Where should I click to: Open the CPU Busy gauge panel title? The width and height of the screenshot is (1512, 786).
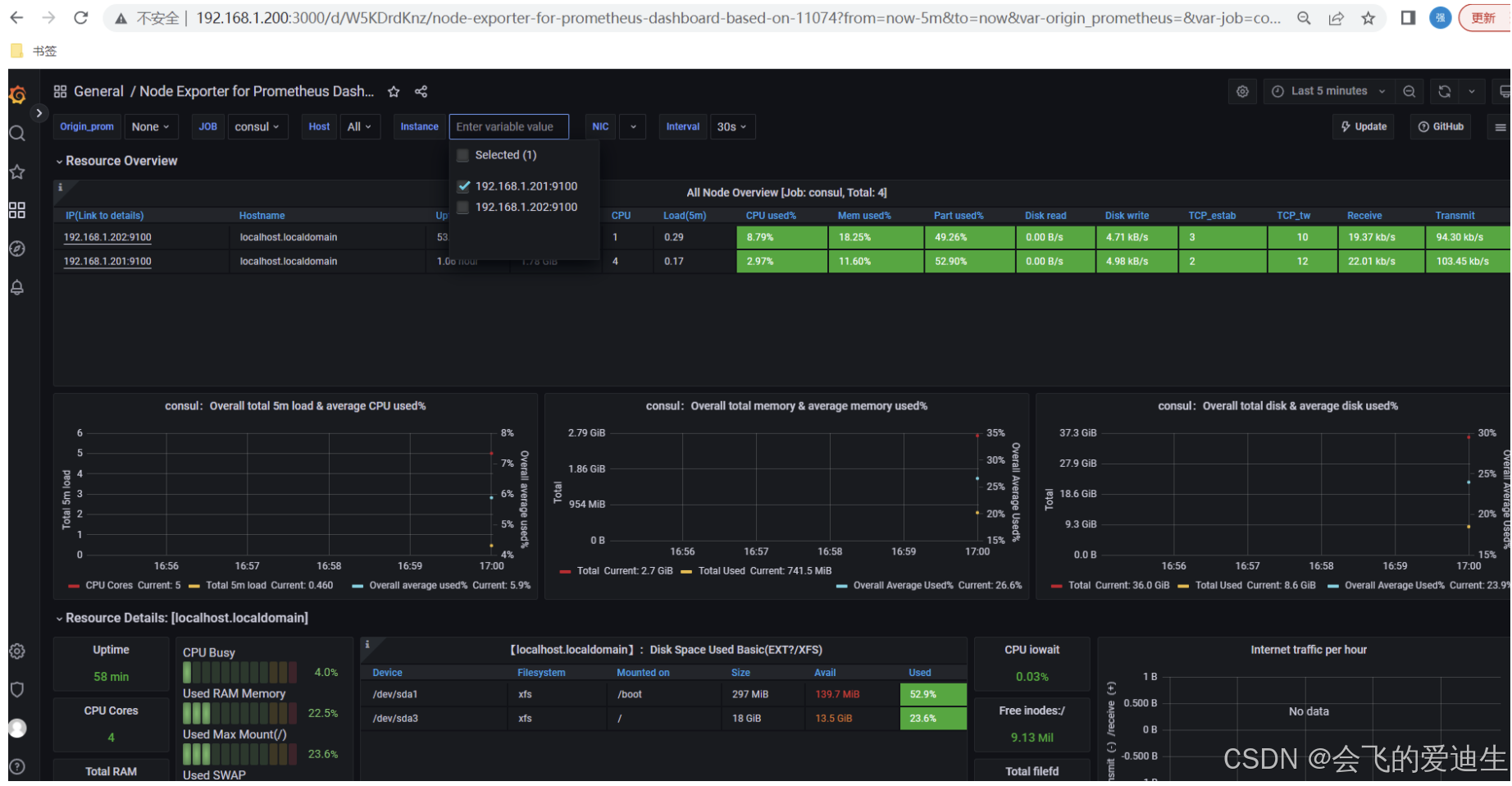209,653
